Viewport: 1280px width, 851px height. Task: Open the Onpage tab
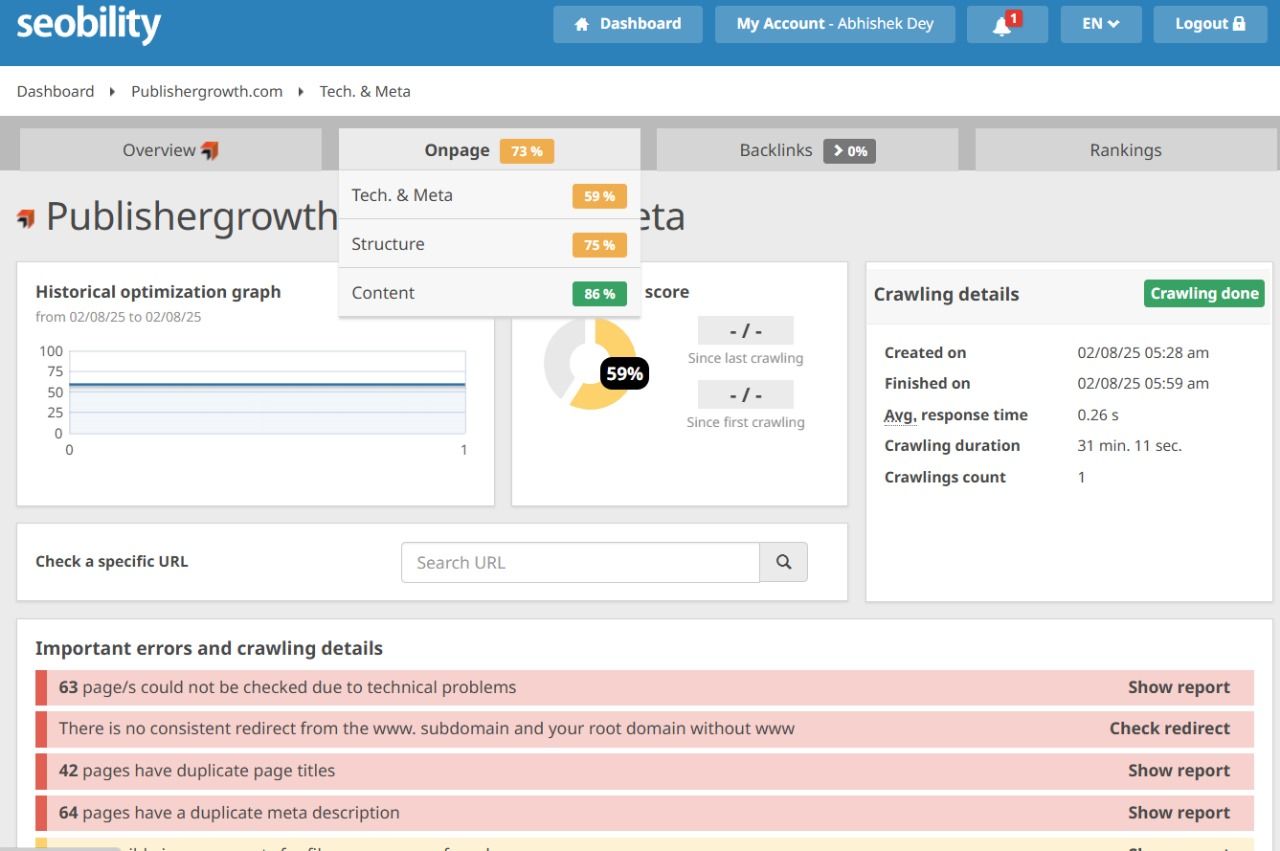[489, 150]
